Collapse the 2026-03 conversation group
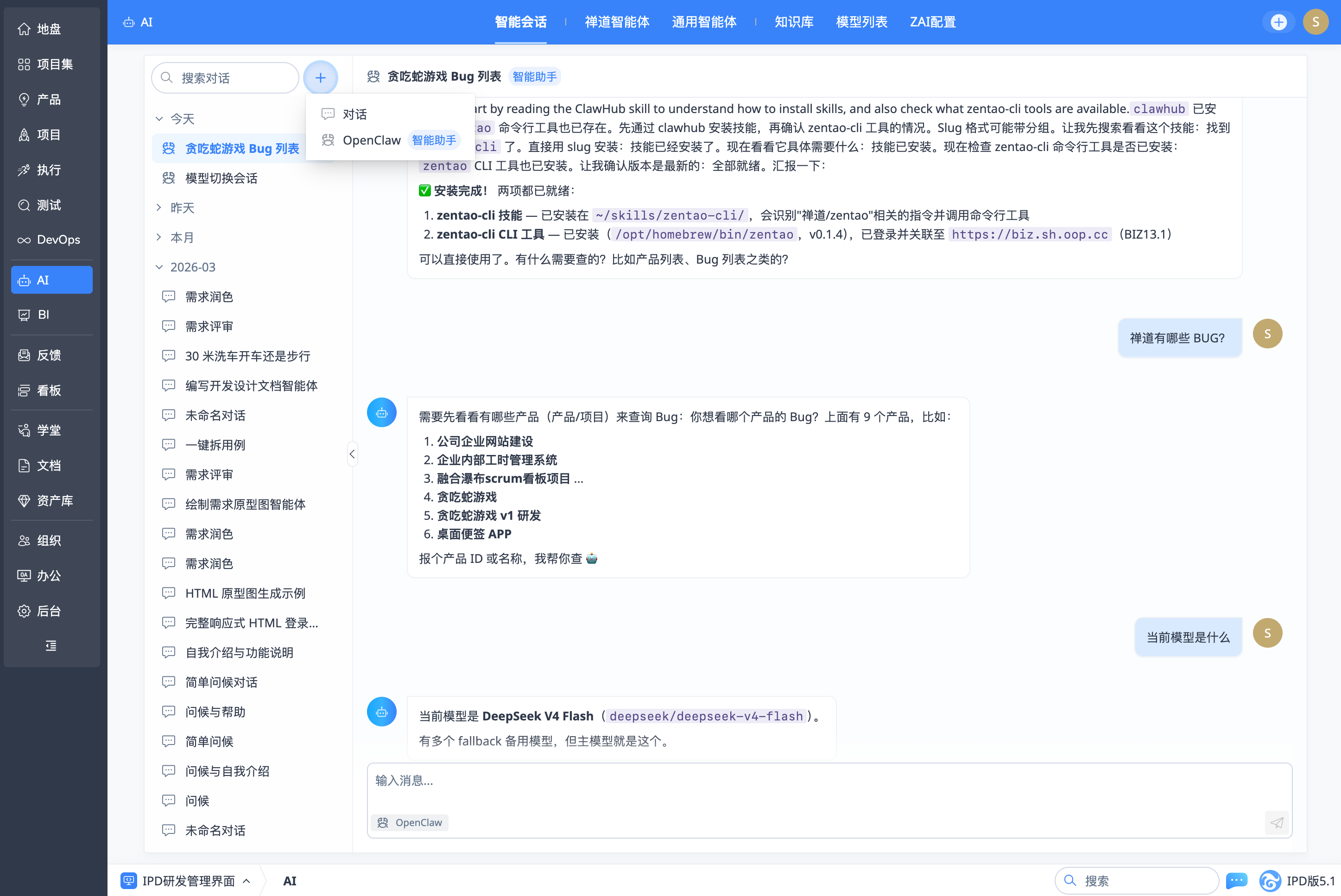The width and height of the screenshot is (1341, 896). point(159,267)
